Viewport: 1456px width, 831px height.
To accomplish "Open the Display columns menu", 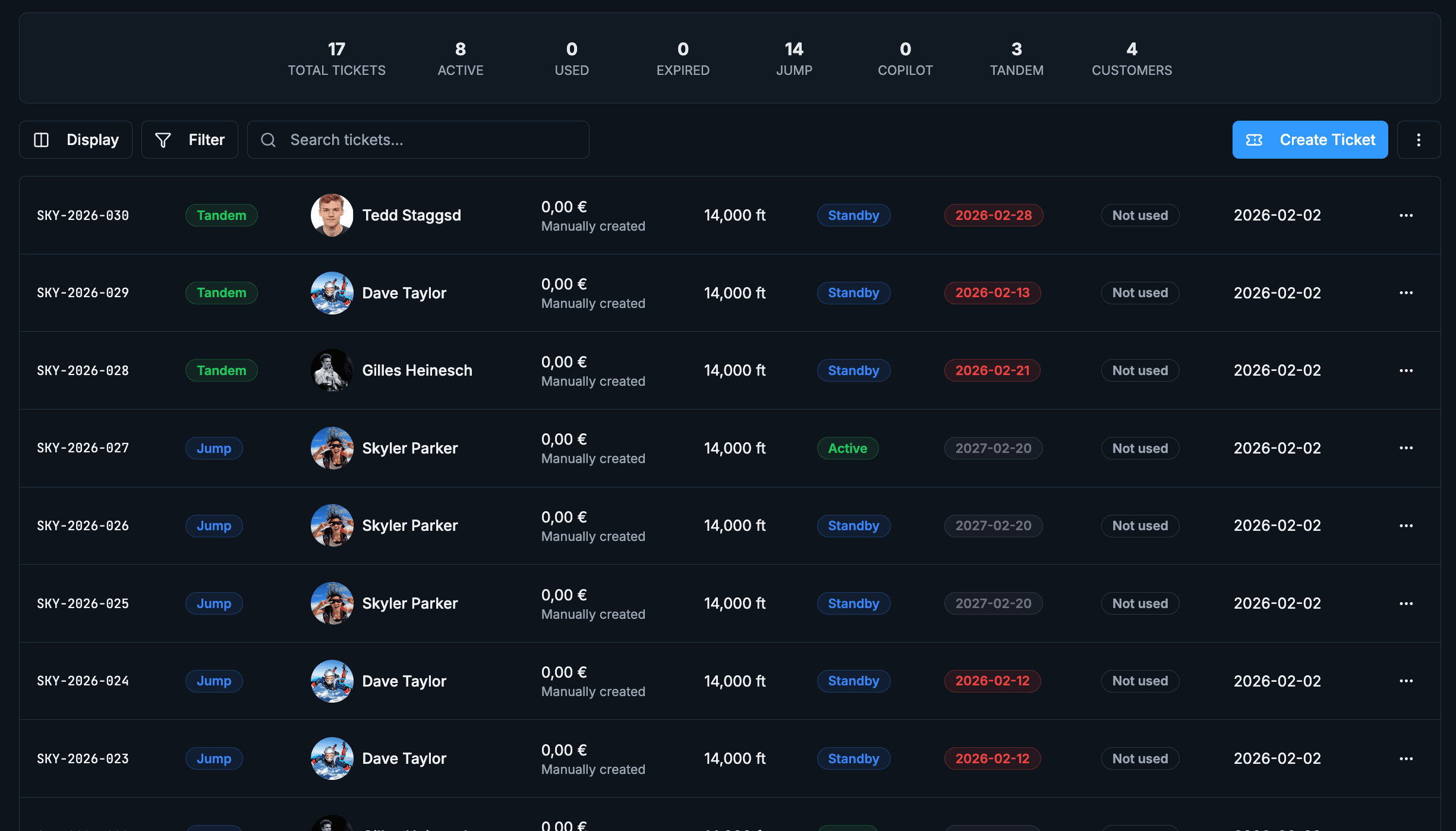I will (75, 140).
